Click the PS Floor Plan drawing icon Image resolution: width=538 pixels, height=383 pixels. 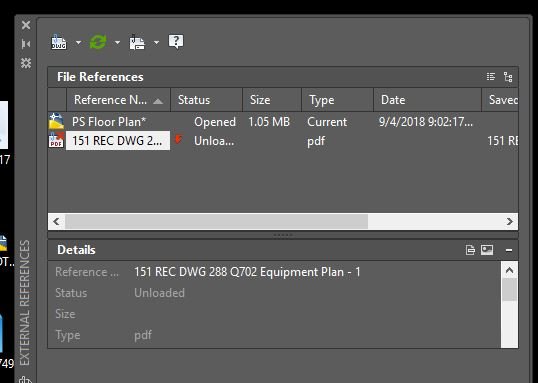coord(56,121)
